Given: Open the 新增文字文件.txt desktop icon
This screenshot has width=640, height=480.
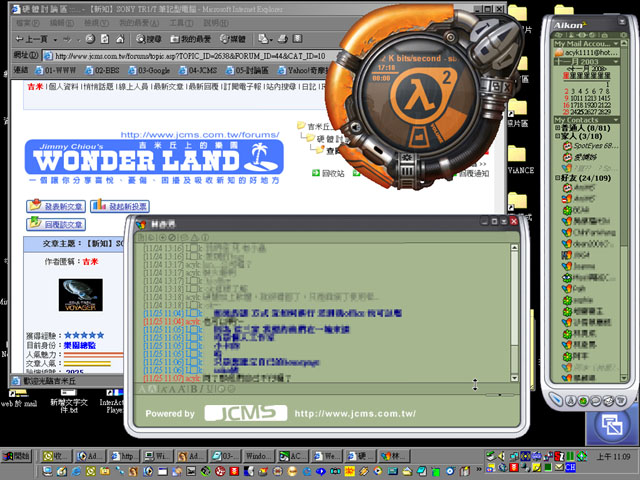Looking at the screenshot, I should [69, 401].
